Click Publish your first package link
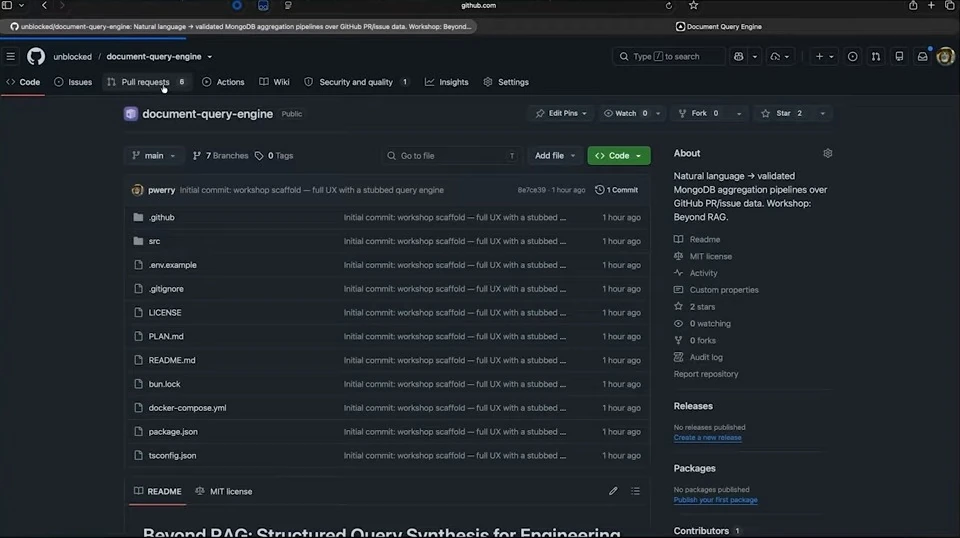 [x=715, y=500]
